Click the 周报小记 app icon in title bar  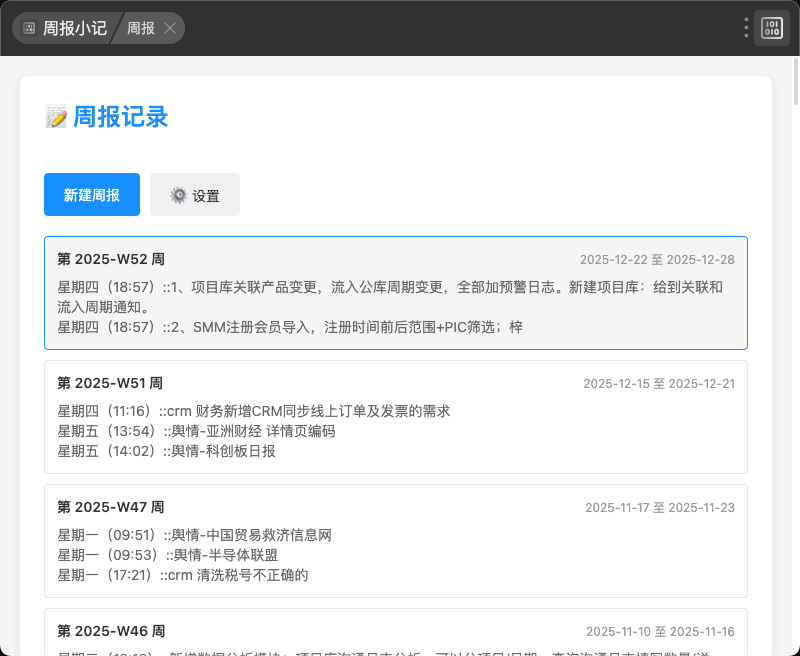coord(29,28)
